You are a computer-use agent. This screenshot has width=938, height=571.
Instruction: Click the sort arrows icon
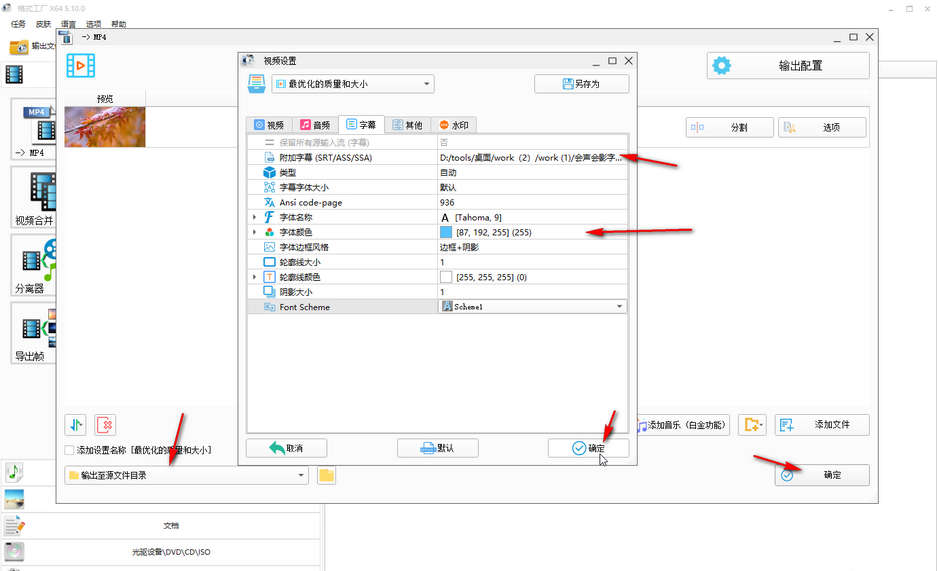tap(76, 425)
